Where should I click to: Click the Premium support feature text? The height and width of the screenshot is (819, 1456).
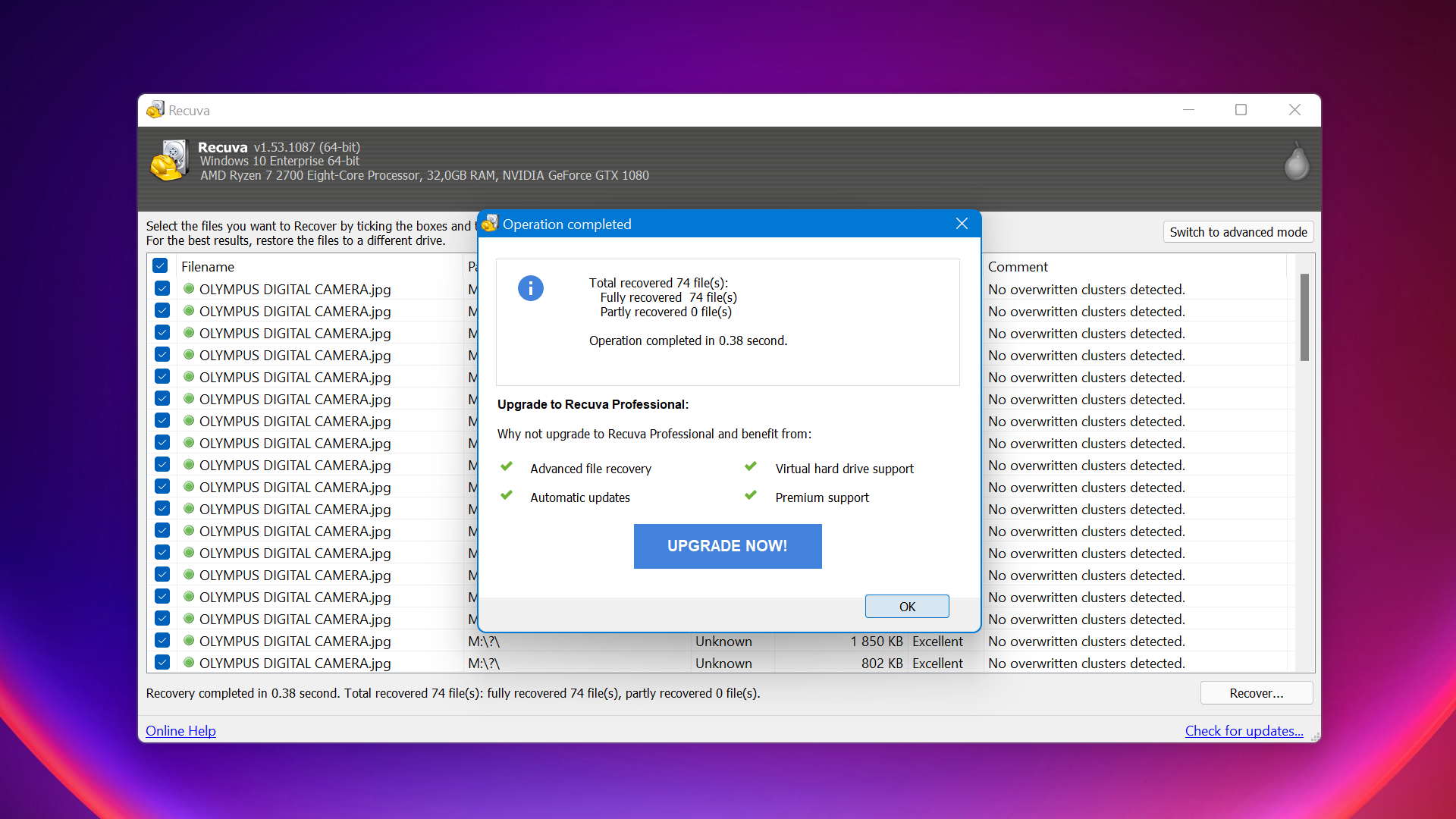point(822,497)
